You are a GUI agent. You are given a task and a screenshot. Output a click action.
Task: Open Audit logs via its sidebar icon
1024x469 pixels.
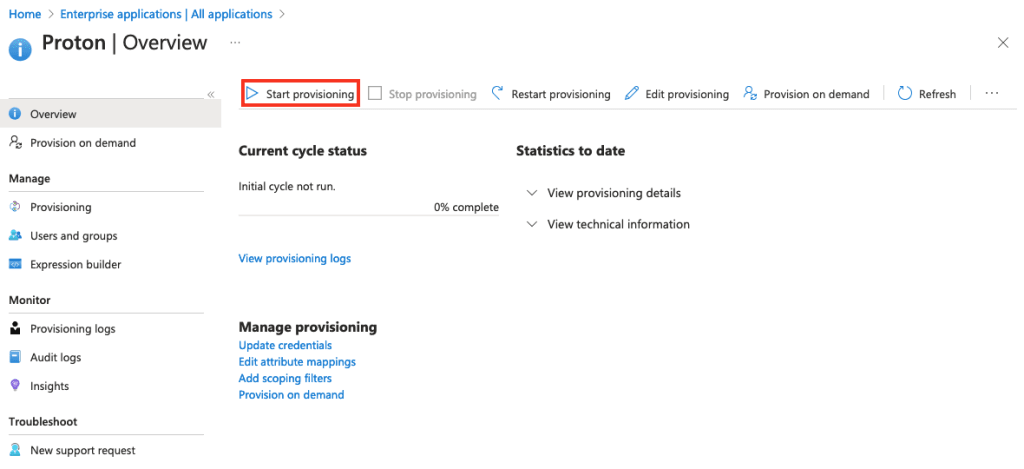[15, 357]
